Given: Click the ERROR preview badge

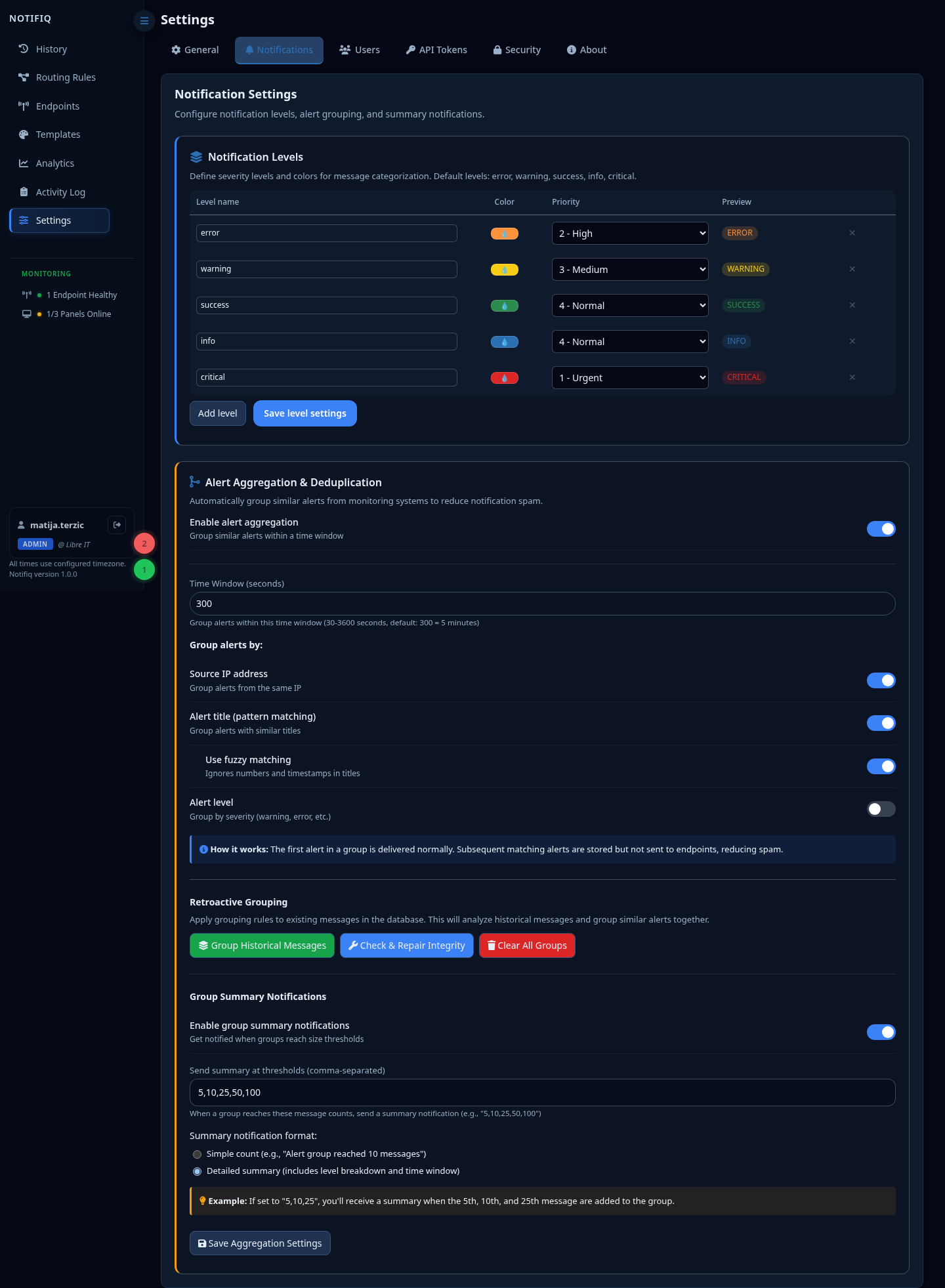Looking at the screenshot, I should pos(740,233).
